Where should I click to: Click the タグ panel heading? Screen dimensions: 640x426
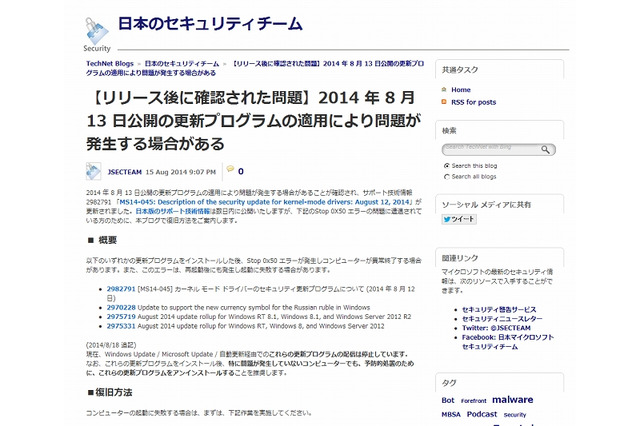point(449,383)
